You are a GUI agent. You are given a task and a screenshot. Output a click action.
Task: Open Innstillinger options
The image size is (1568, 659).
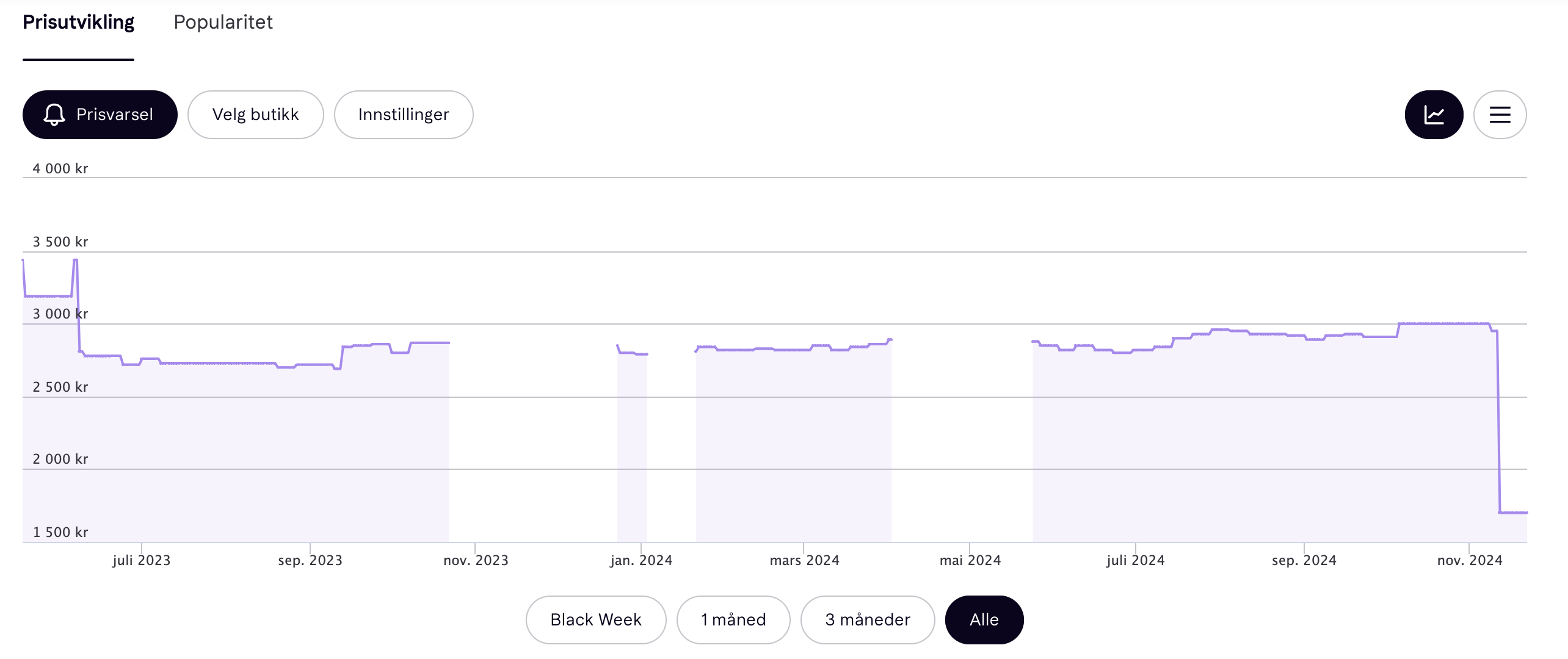(x=403, y=115)
